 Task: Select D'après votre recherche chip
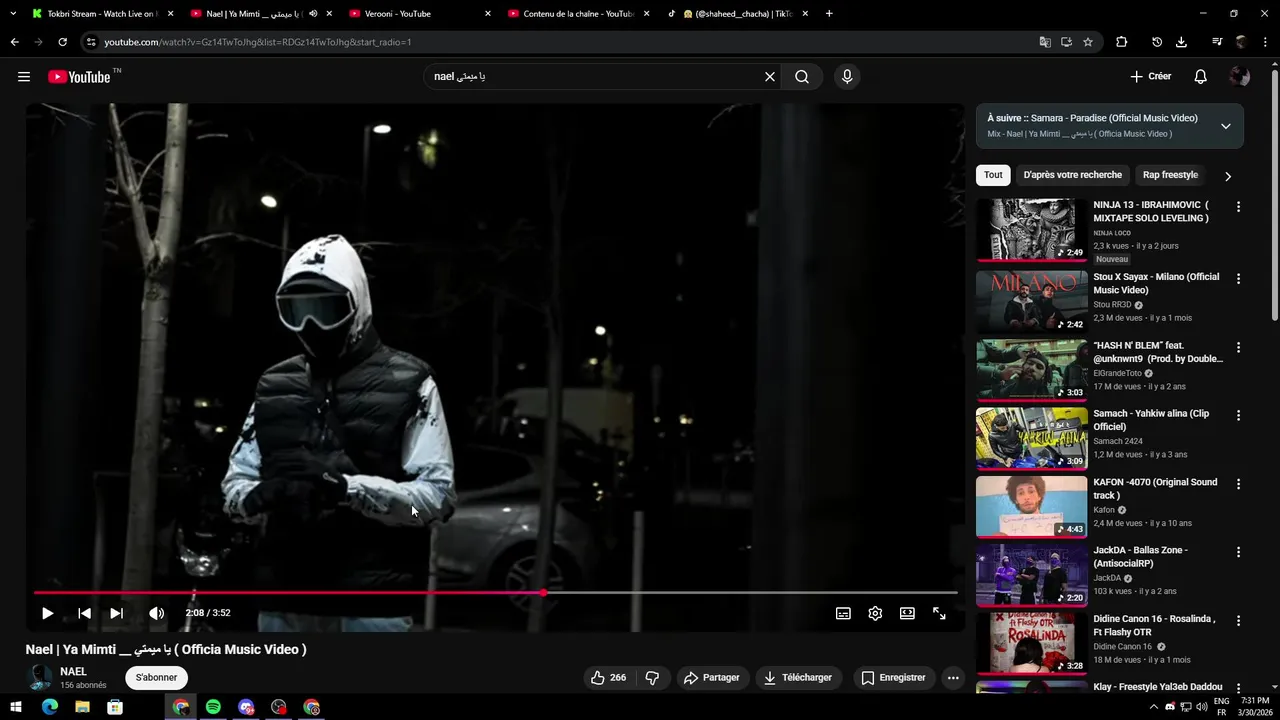(1072, 175)
